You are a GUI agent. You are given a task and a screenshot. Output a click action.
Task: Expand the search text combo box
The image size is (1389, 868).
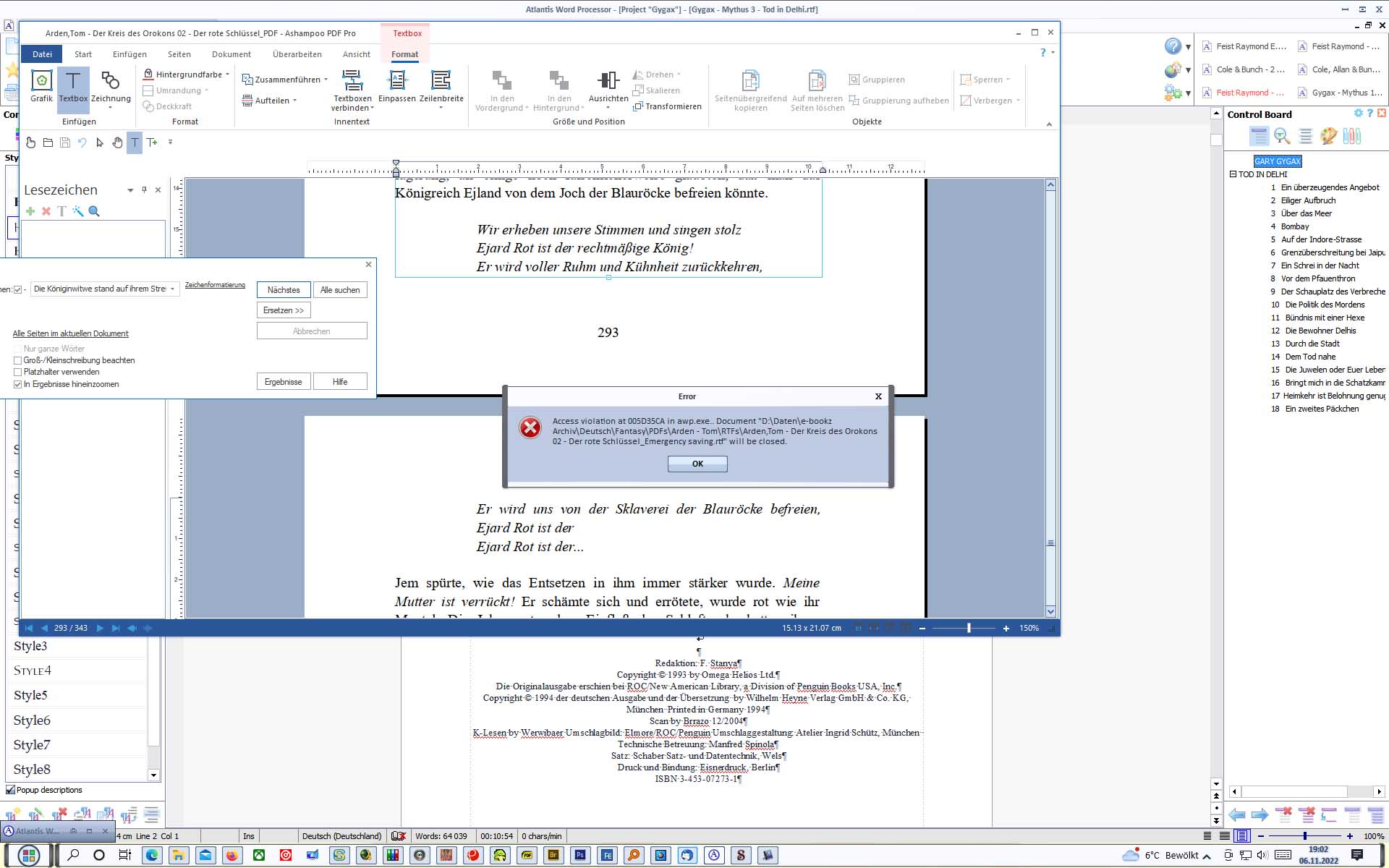[x=173, y=289]
